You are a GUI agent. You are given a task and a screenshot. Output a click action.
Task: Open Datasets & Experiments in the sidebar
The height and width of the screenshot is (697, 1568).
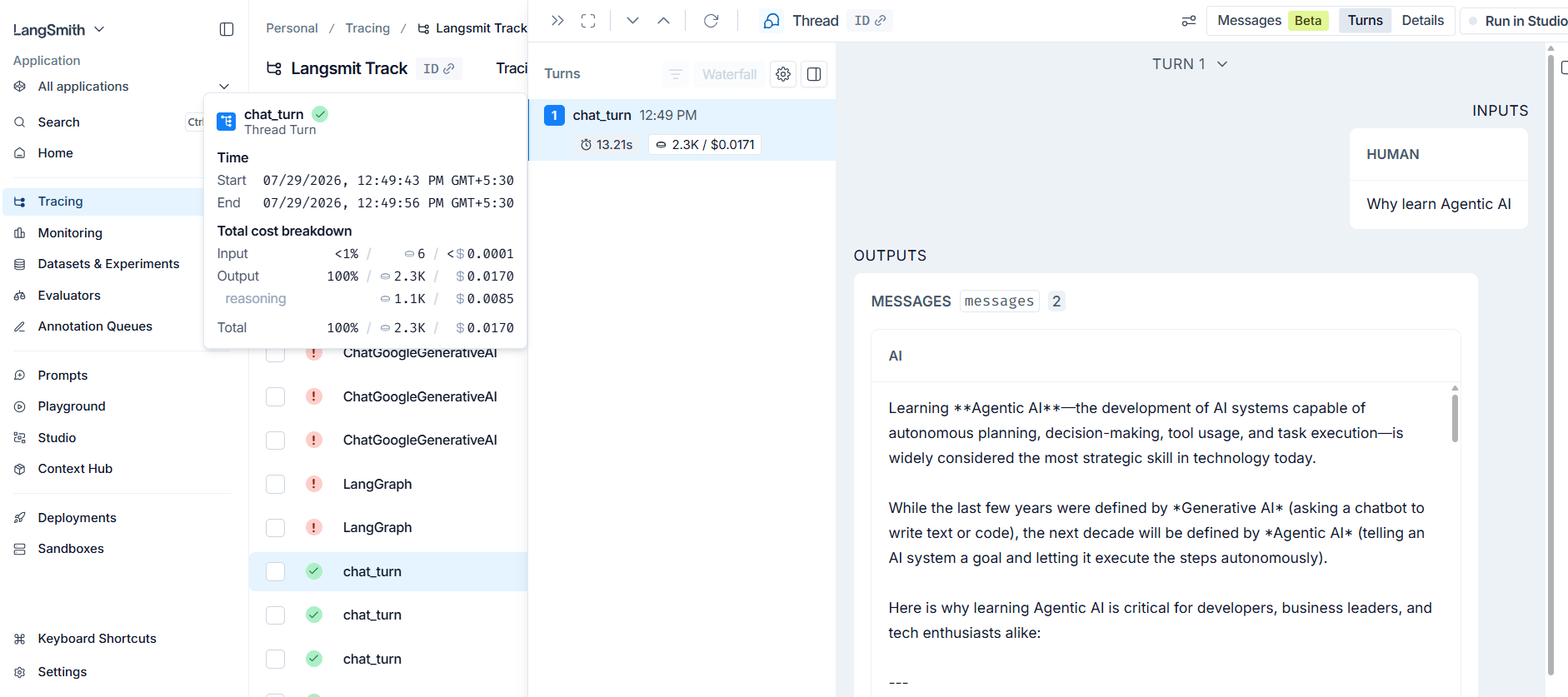click(108, 264)
